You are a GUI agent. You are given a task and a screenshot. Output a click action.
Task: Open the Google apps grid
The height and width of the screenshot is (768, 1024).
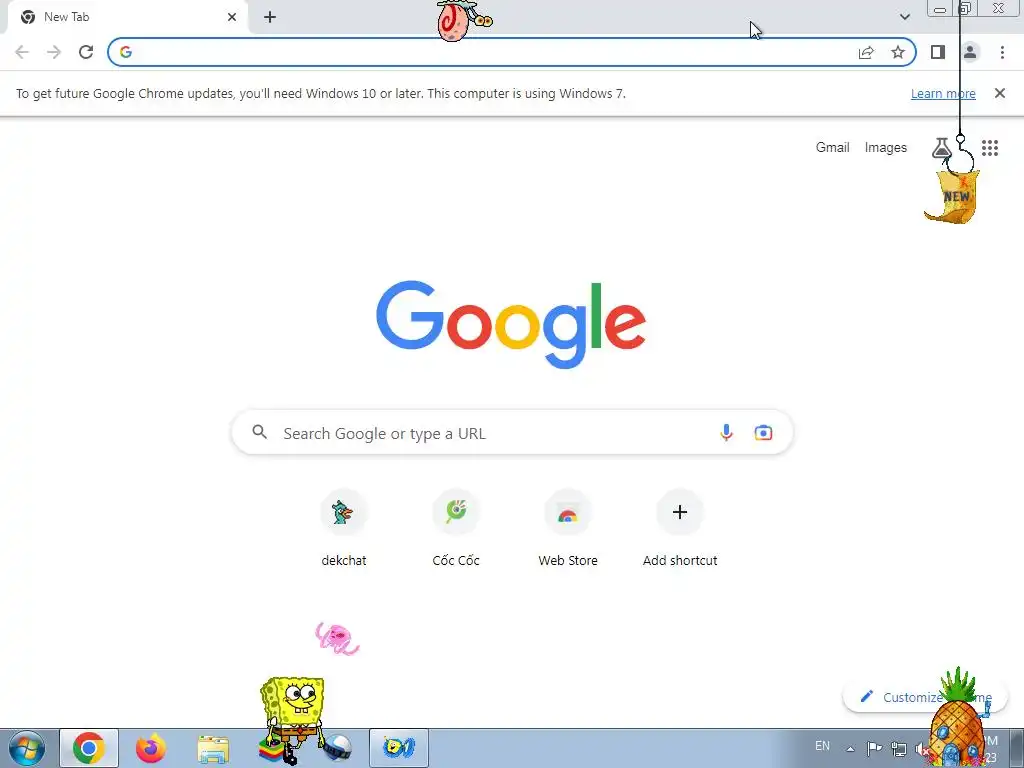click(x=990, y=148)
